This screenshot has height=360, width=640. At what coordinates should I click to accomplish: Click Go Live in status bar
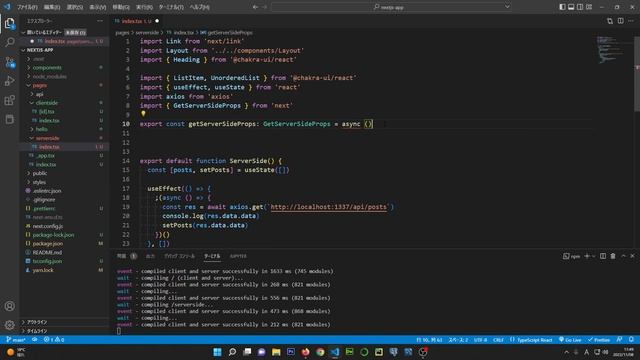click(570, 340)
